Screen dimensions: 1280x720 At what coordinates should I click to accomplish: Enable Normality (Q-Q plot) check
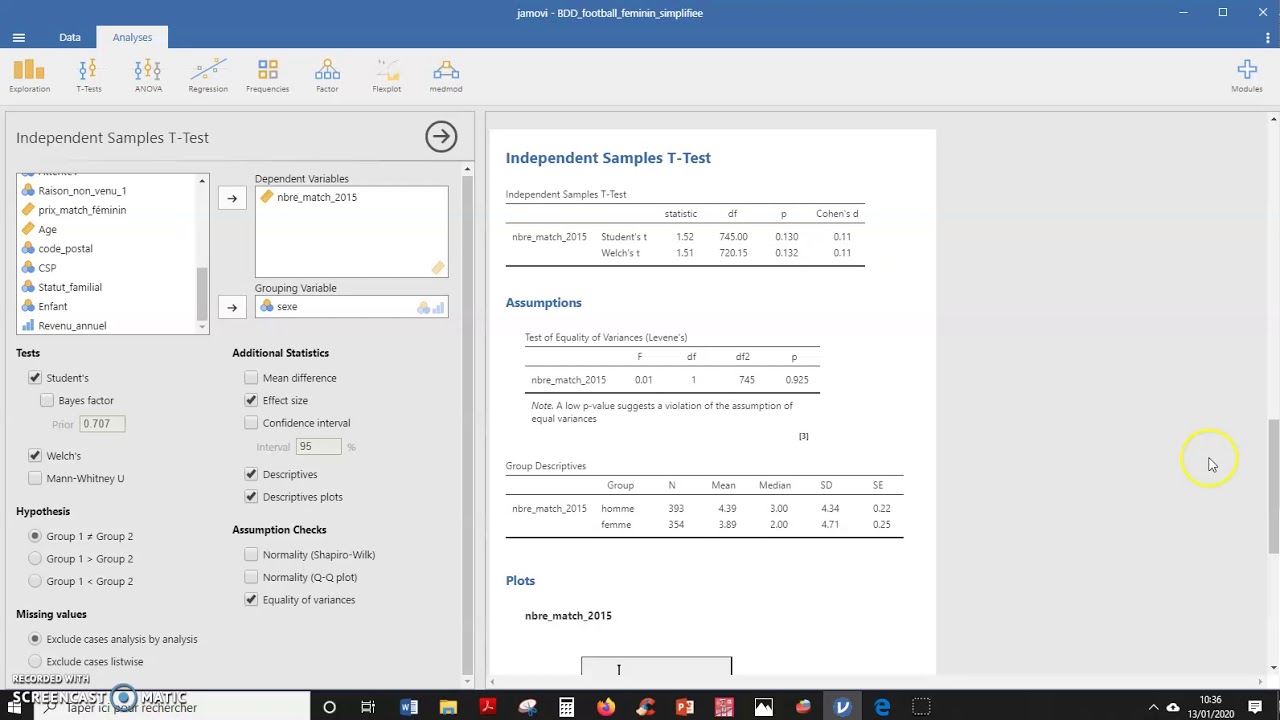(x=251, y=577)
